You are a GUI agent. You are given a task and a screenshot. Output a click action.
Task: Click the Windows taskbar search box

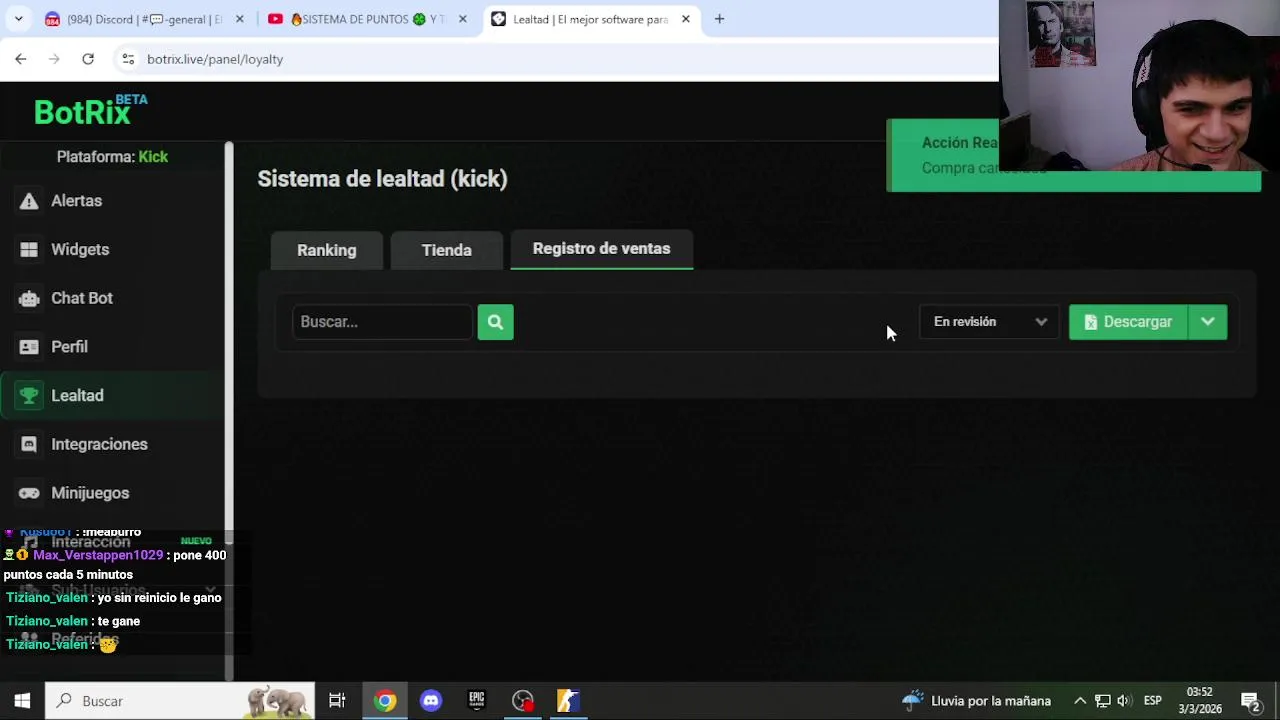[x=180, y=701]
